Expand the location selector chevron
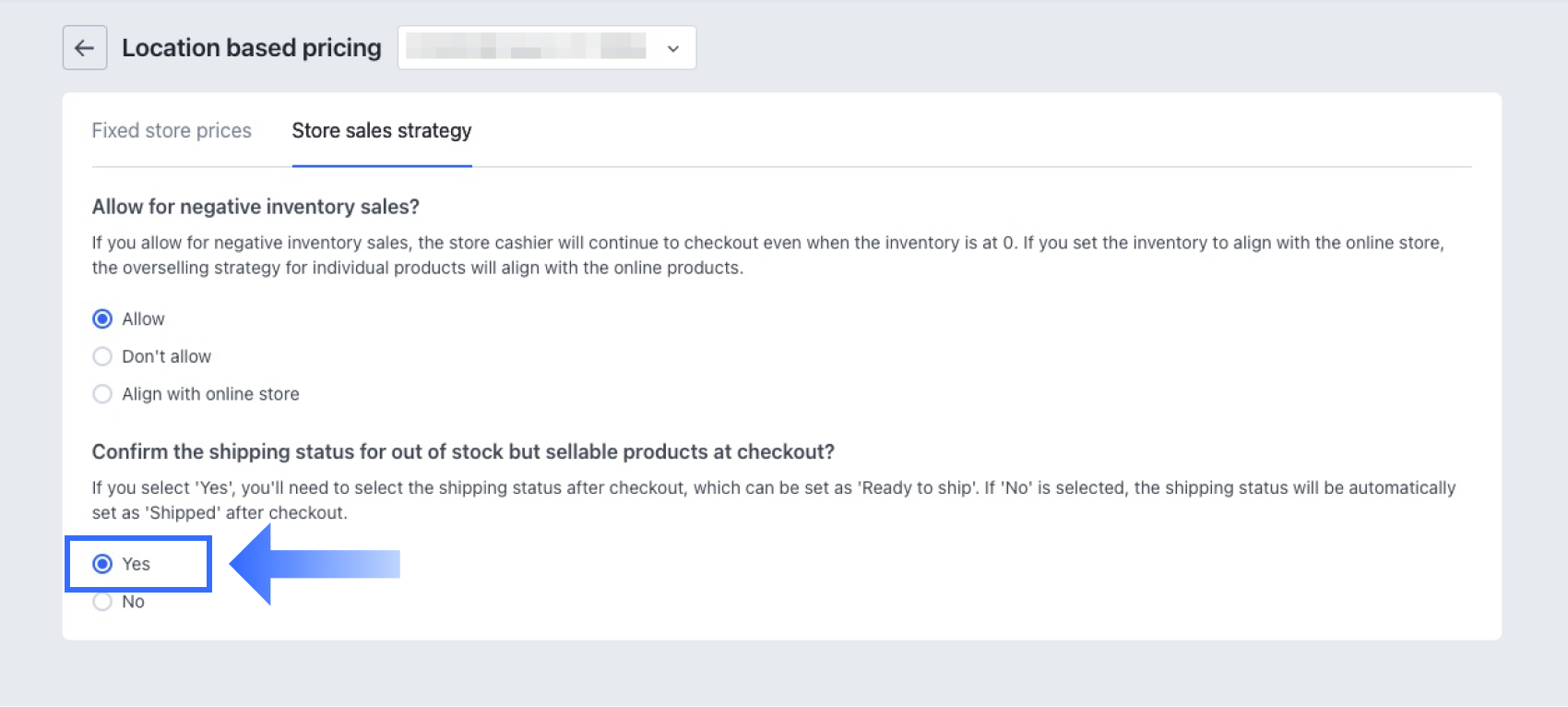This screenshot has height=707, width=1568. tap(673, 48)
